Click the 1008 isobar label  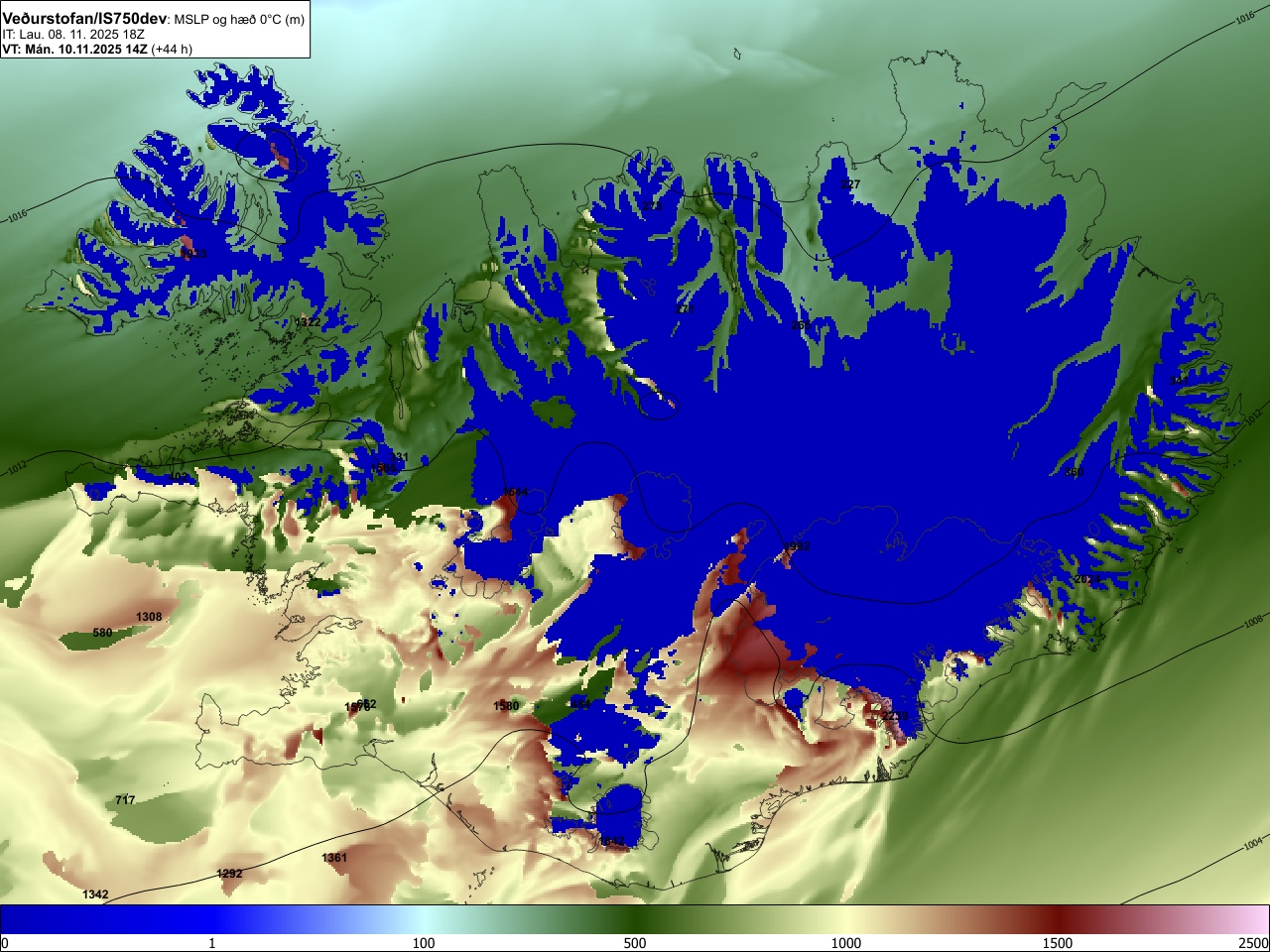coord(1254,622)
